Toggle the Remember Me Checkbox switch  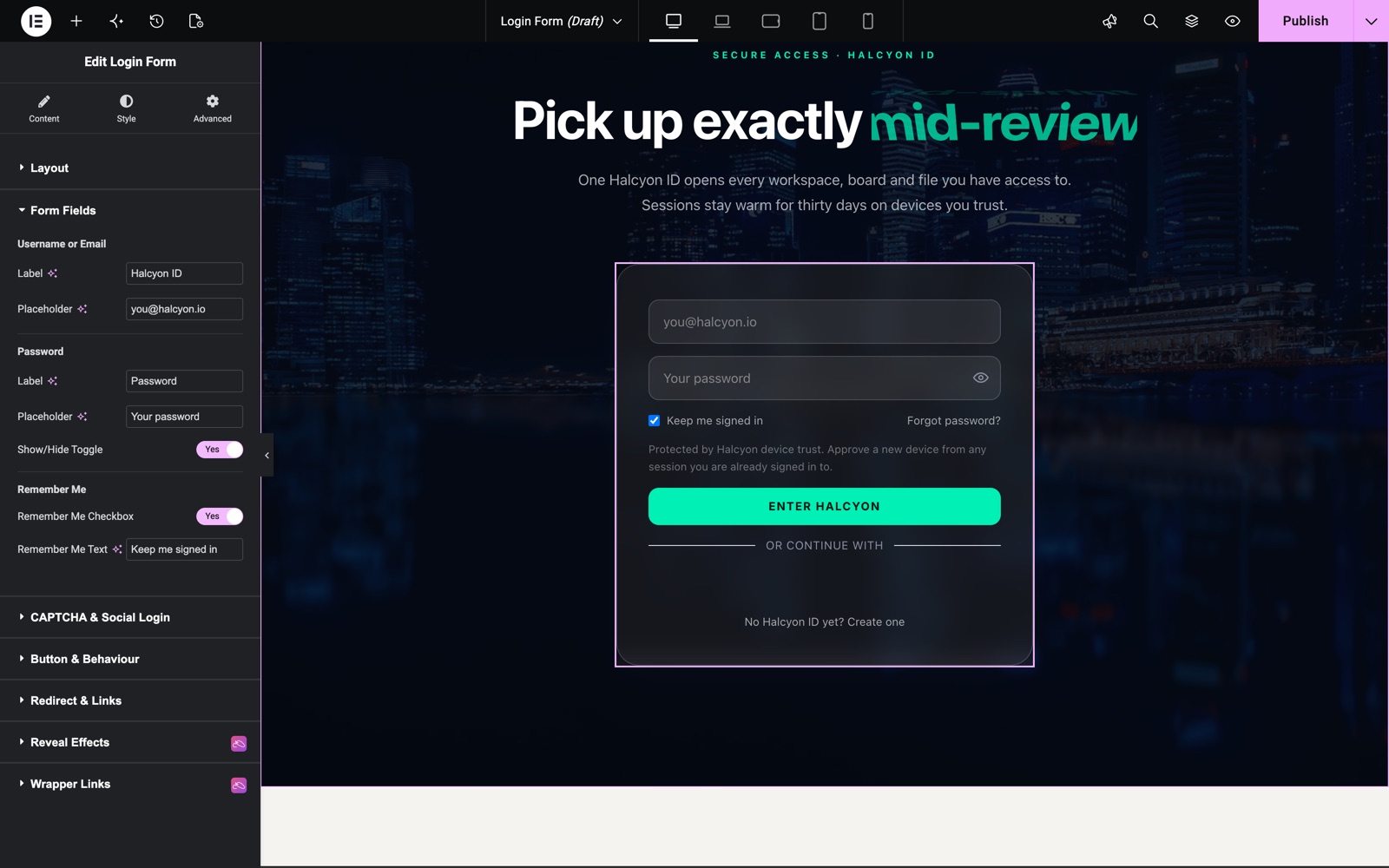[220, 516]
